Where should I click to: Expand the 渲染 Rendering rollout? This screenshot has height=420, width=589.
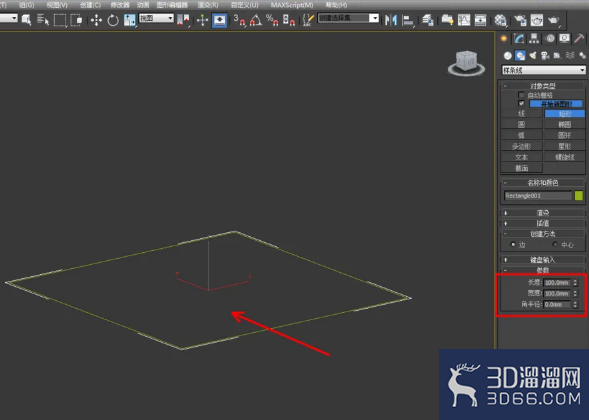coord(543,213)
